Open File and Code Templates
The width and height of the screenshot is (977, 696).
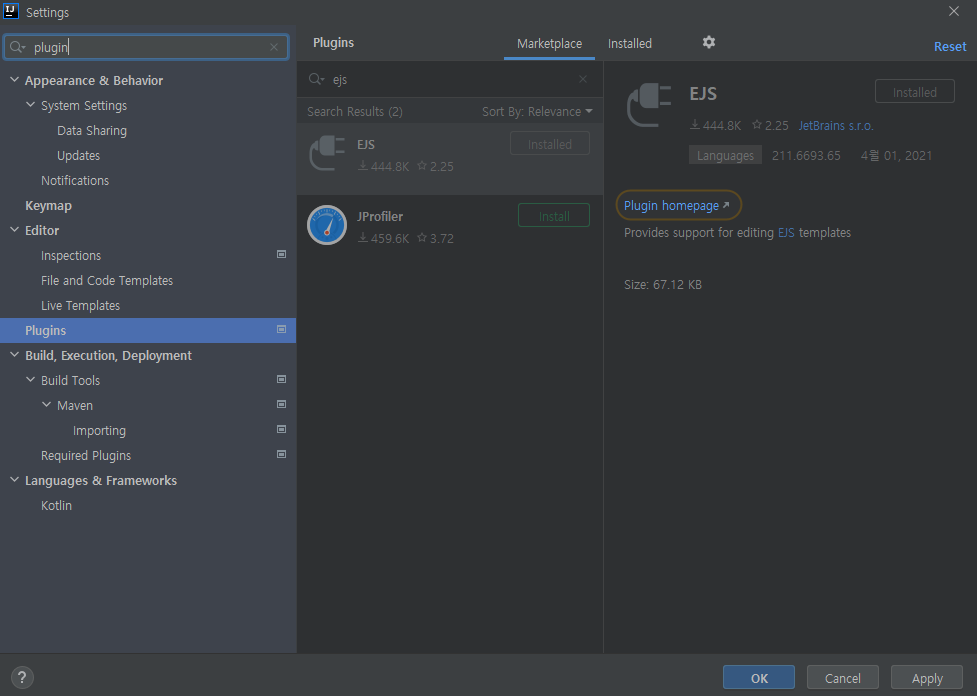click(107, 280)
